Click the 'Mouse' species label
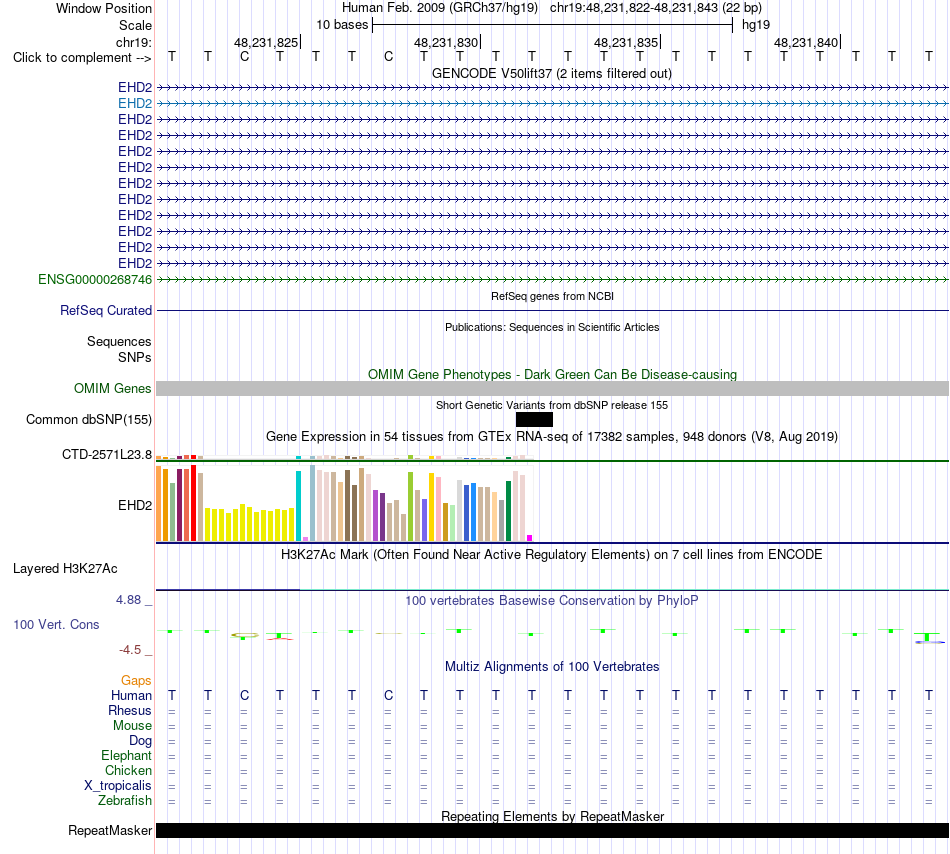Image resolution: width=950 pixels, height=854 pixels. (132, 726)
